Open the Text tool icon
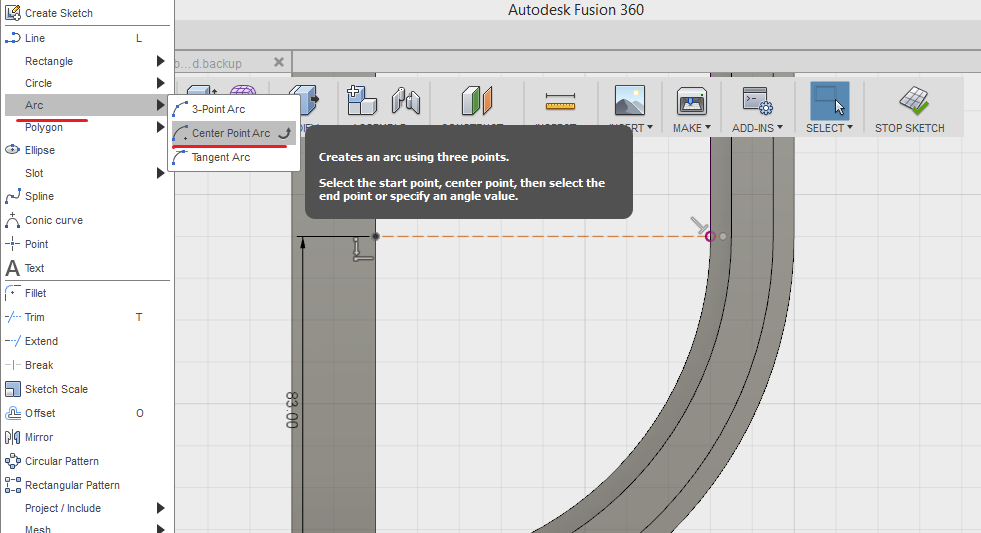Screen dimensions: 981x533 click(x=13, y=268)
